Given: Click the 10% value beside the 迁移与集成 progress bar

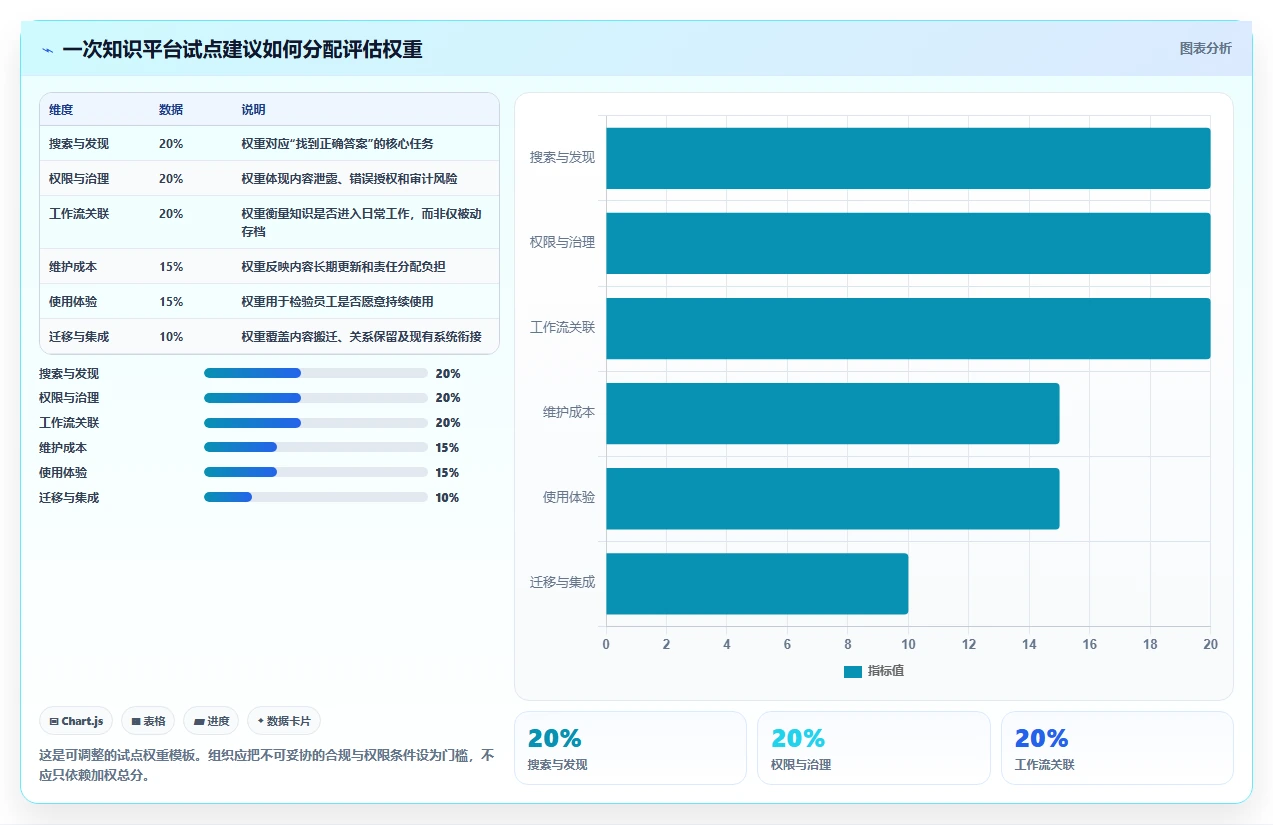Looking at the screenshot, I should (447, 498).
